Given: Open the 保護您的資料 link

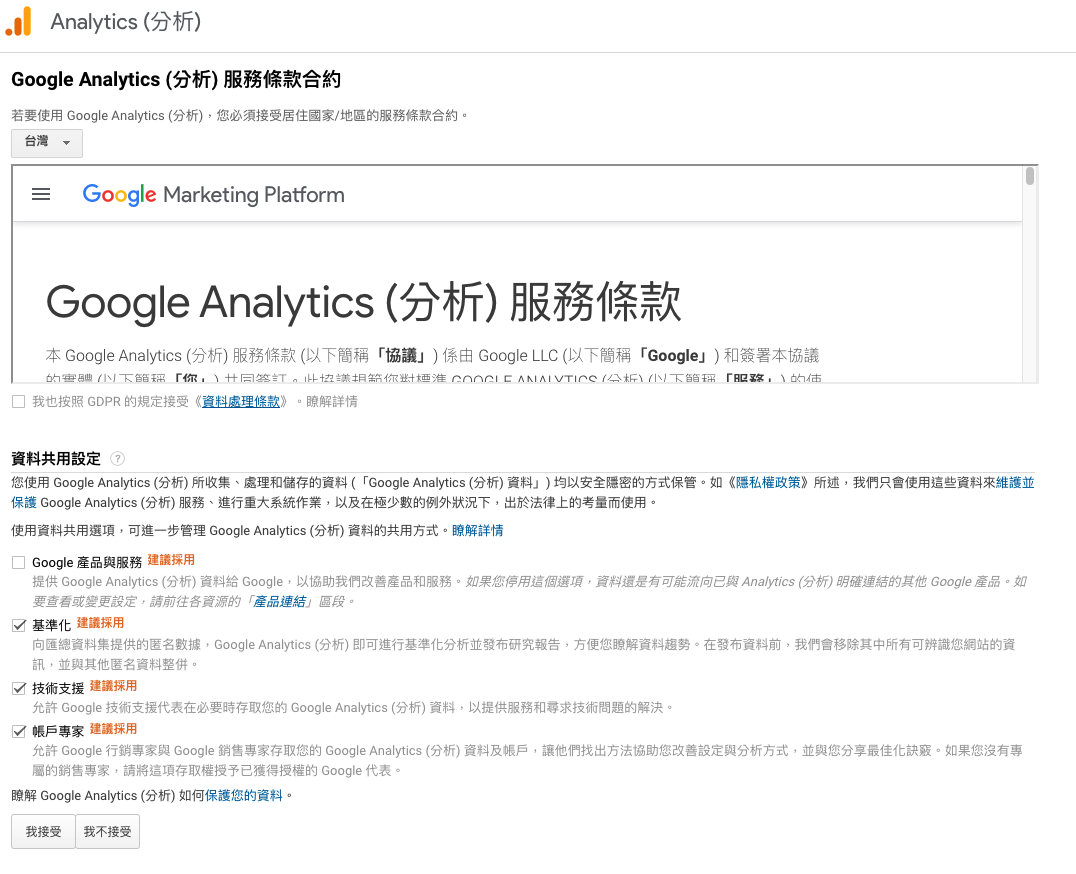Looking at the screenshot, I should (x=244, y=795).
